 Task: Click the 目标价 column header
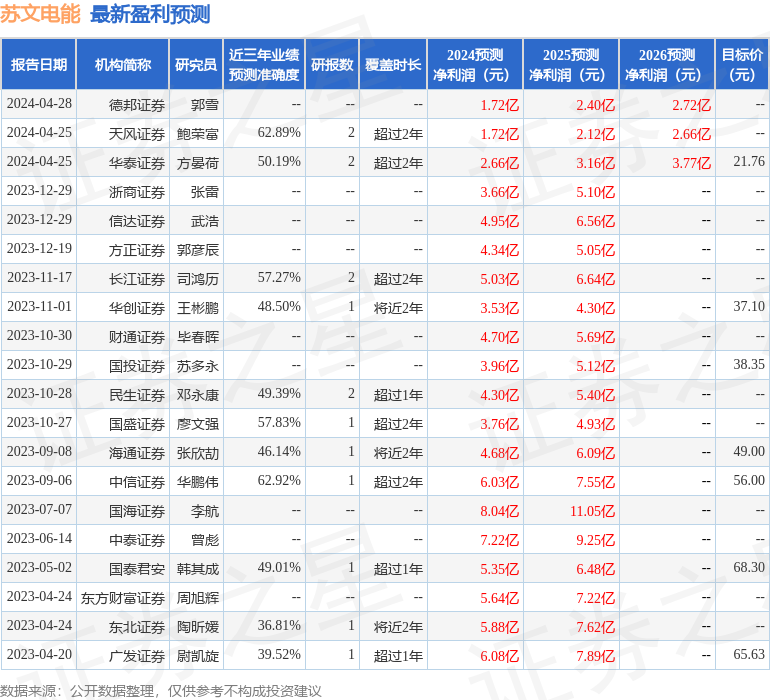(742, 64)
